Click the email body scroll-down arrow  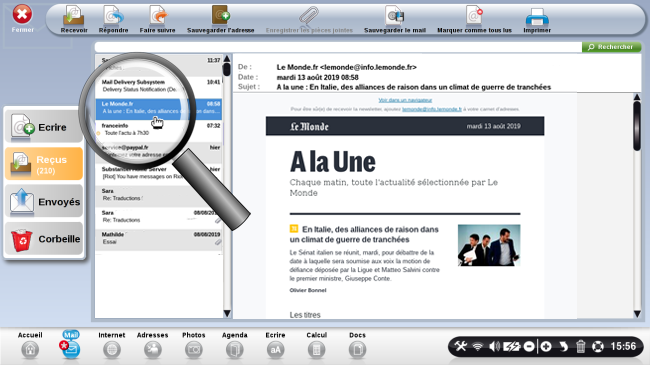(x=637, y=314)
